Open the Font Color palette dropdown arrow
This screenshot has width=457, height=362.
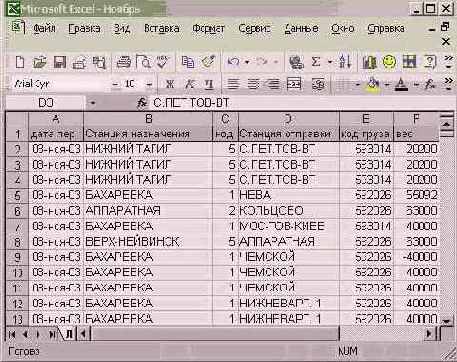(x=416, y=85)
